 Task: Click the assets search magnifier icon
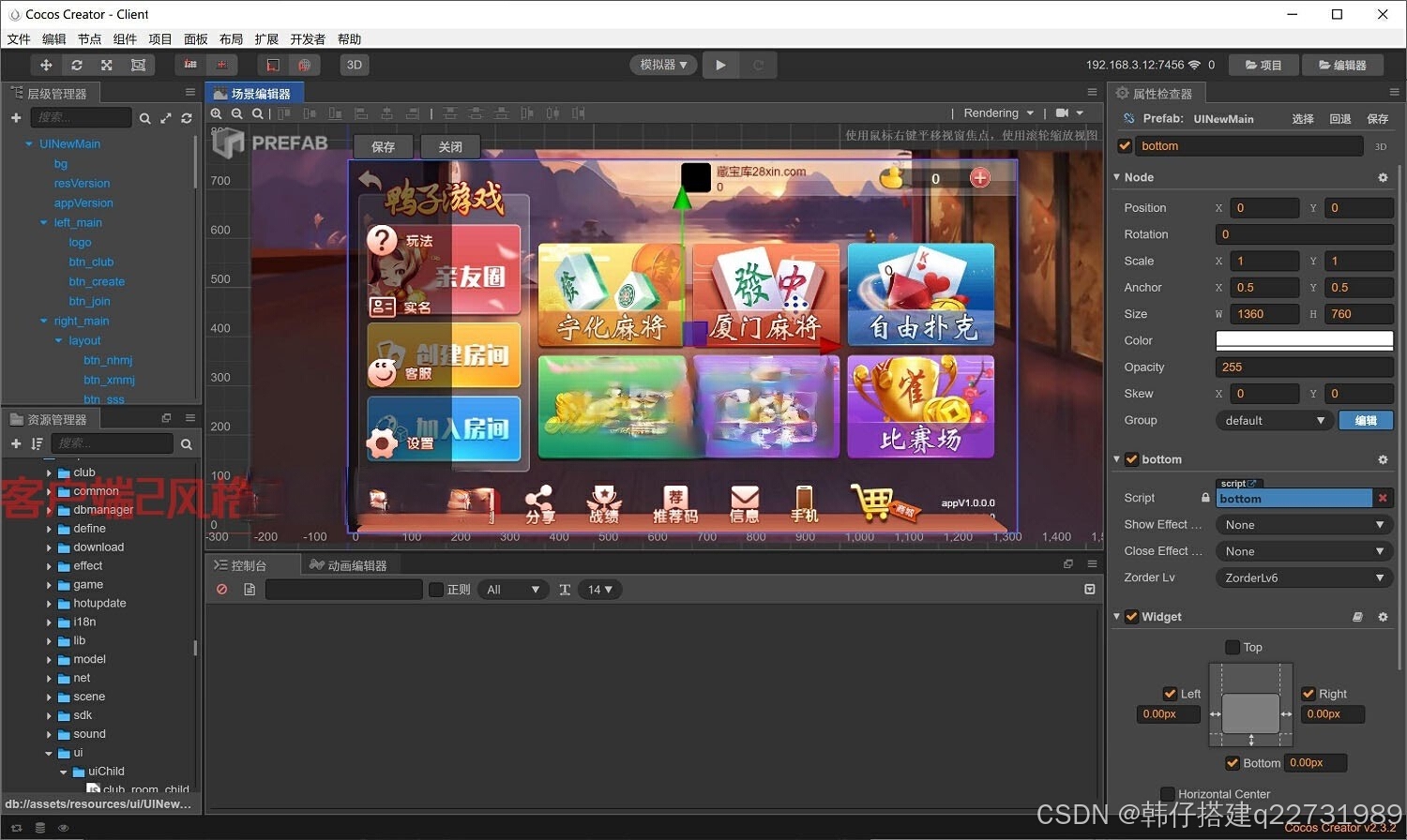187,444
